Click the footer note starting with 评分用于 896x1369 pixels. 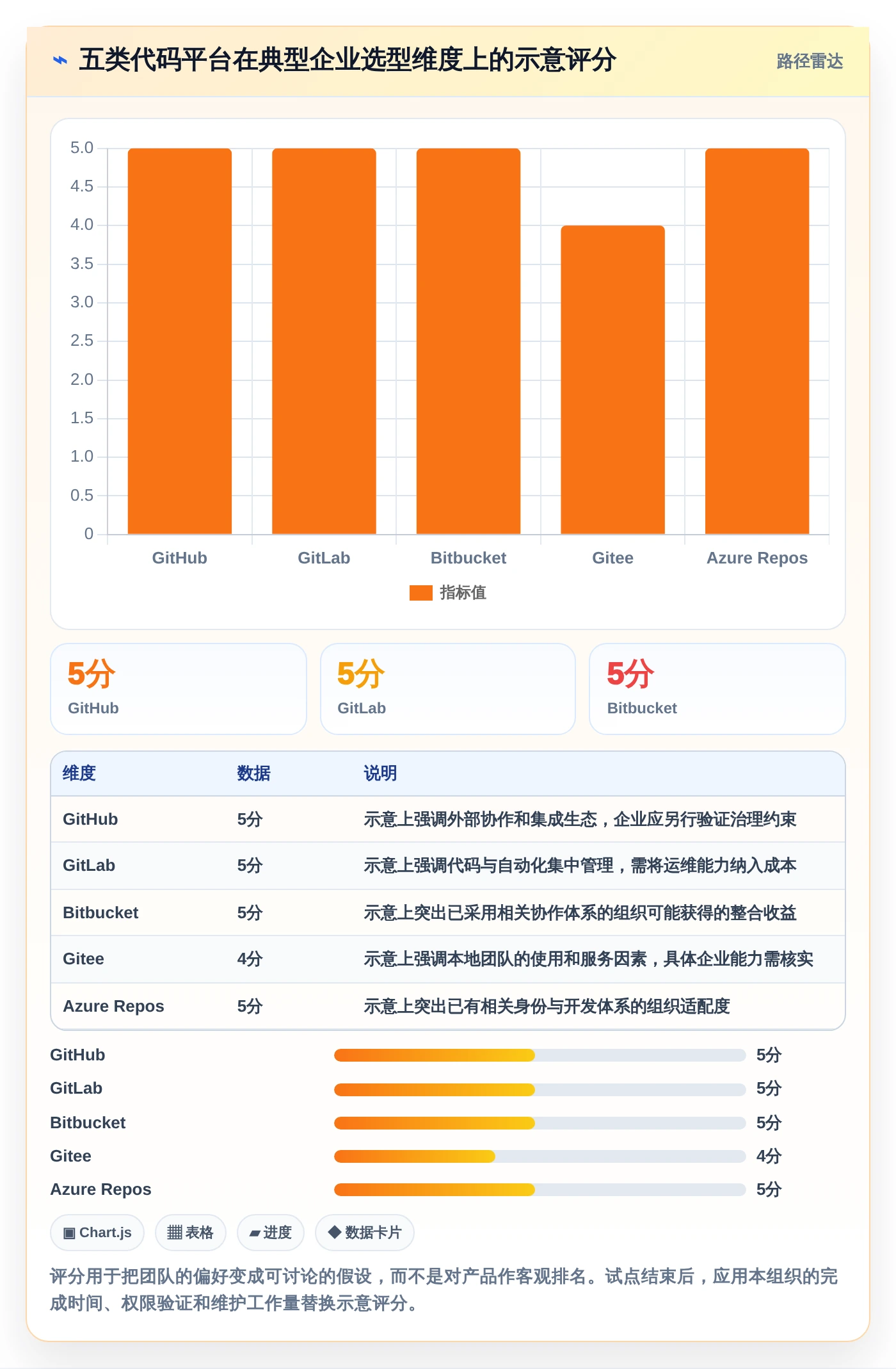point(444,1290)
